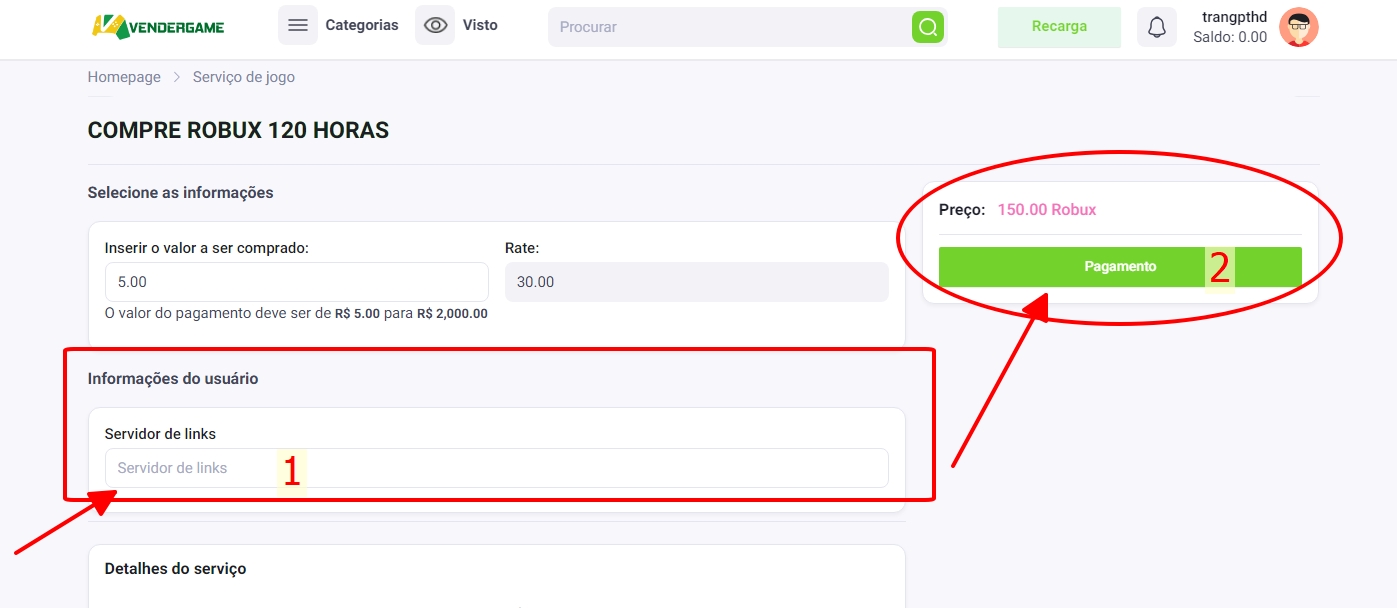Click the eye icon for Visto

(x=435, y=26)
